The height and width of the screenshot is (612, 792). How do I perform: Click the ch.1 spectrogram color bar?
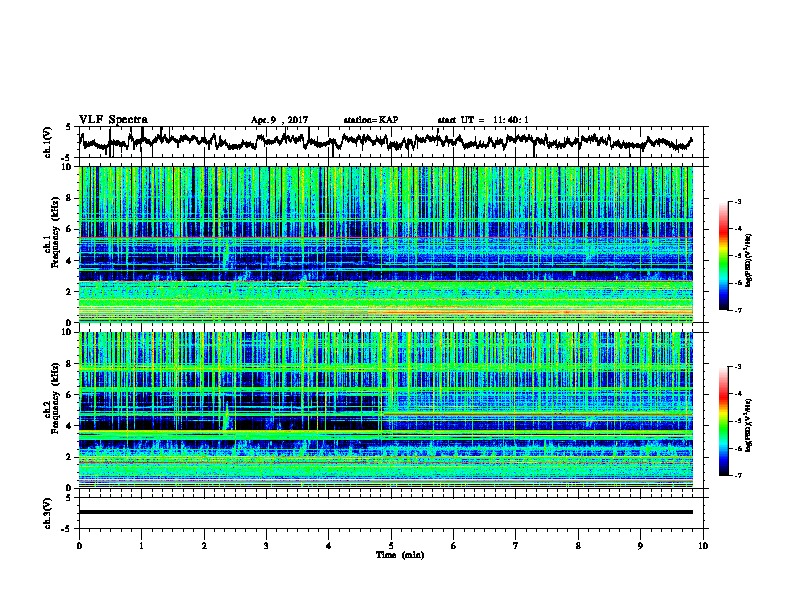pyautogui.click(x=724, y=256)
